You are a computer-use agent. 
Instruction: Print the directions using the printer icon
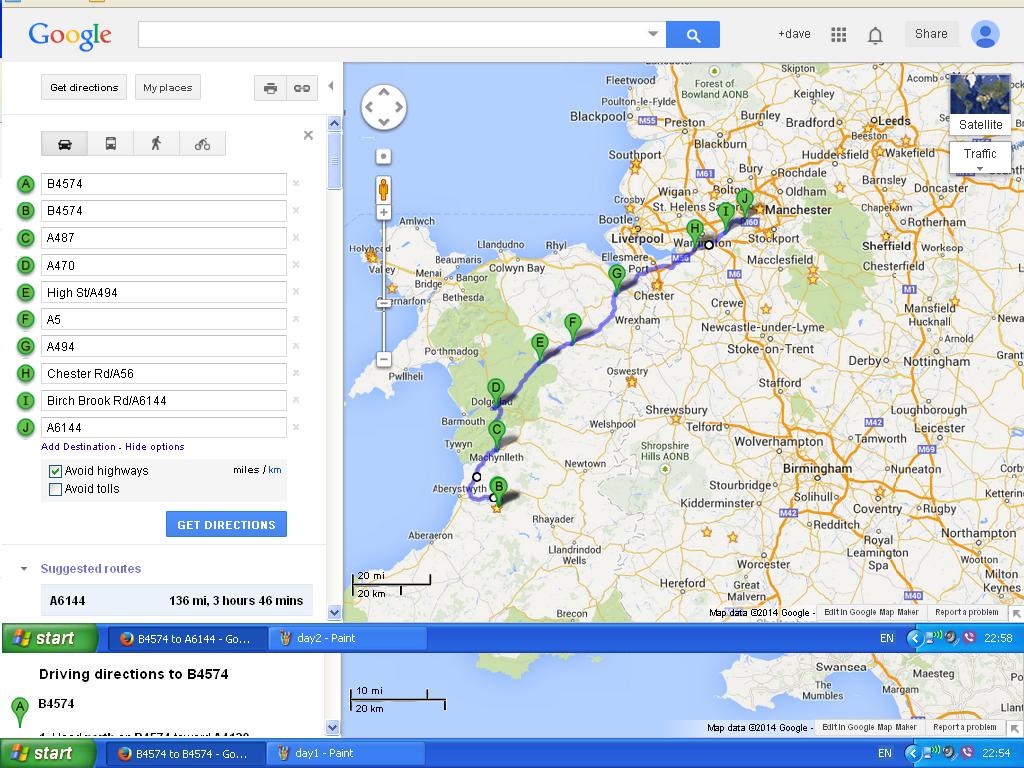[x=270, y=88]
